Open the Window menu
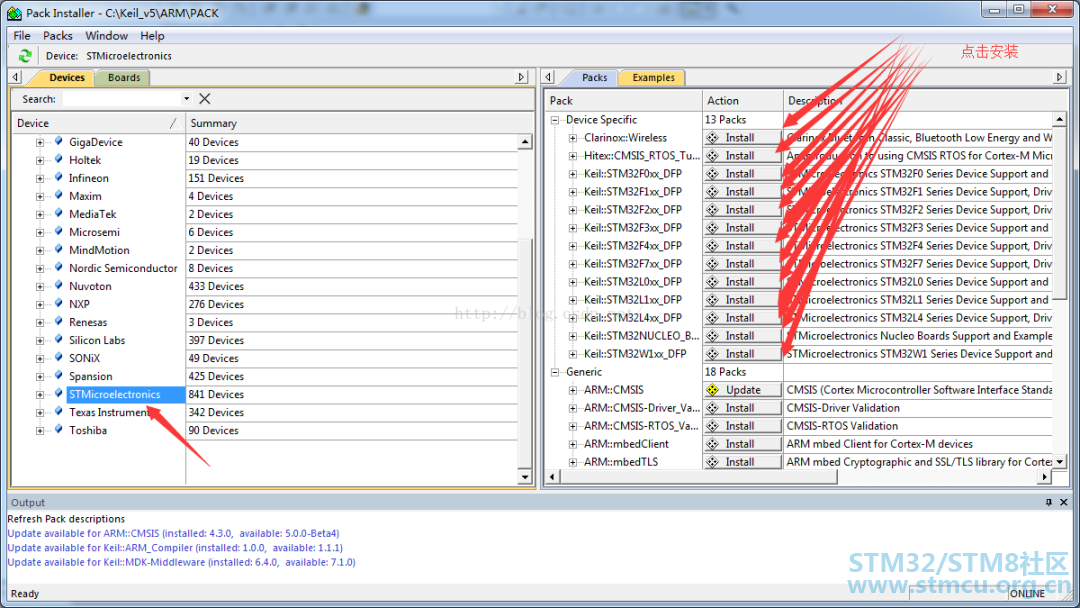 [106, 36]
